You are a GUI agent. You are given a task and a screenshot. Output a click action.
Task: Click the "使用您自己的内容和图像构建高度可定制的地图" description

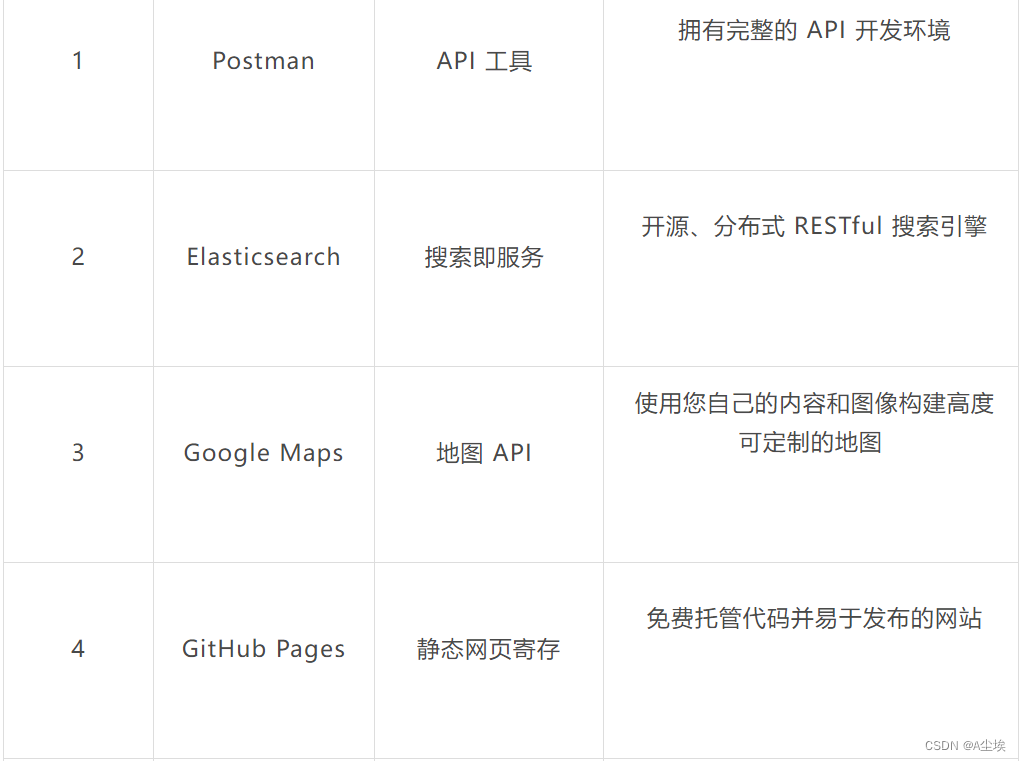click(x=814, y=423)
